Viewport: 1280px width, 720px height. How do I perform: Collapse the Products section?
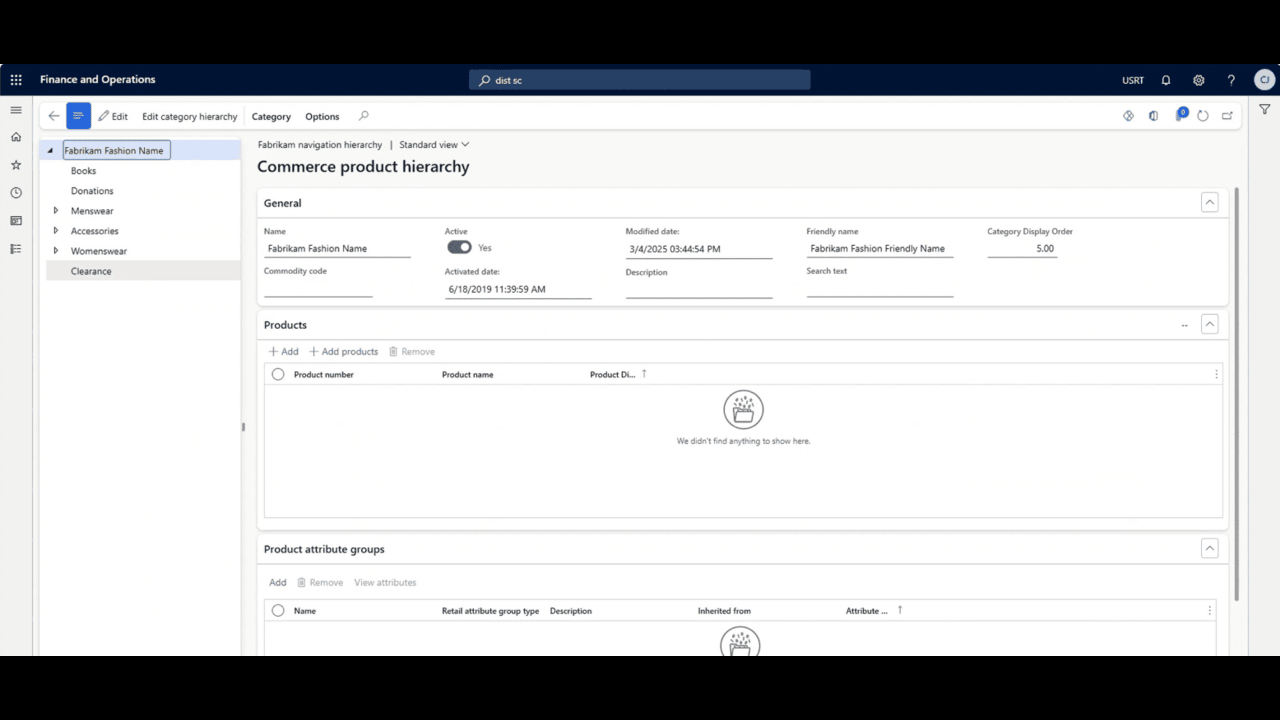[x=1209, y=324]
